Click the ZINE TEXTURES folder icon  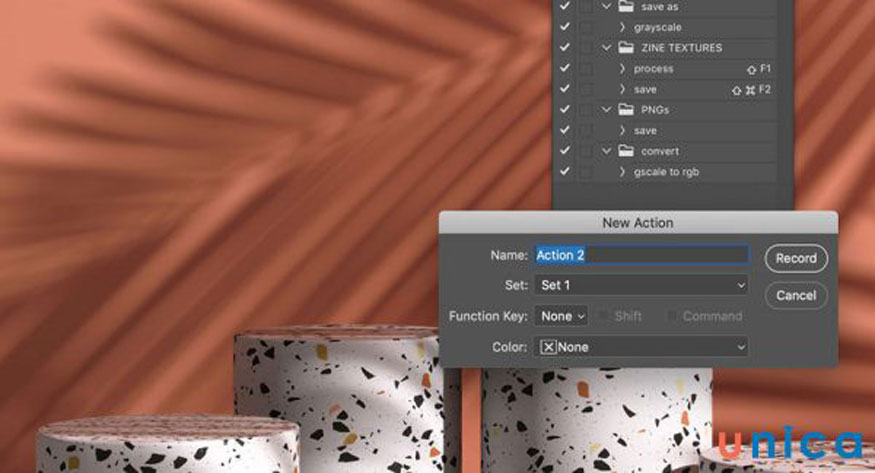[626, 47]
